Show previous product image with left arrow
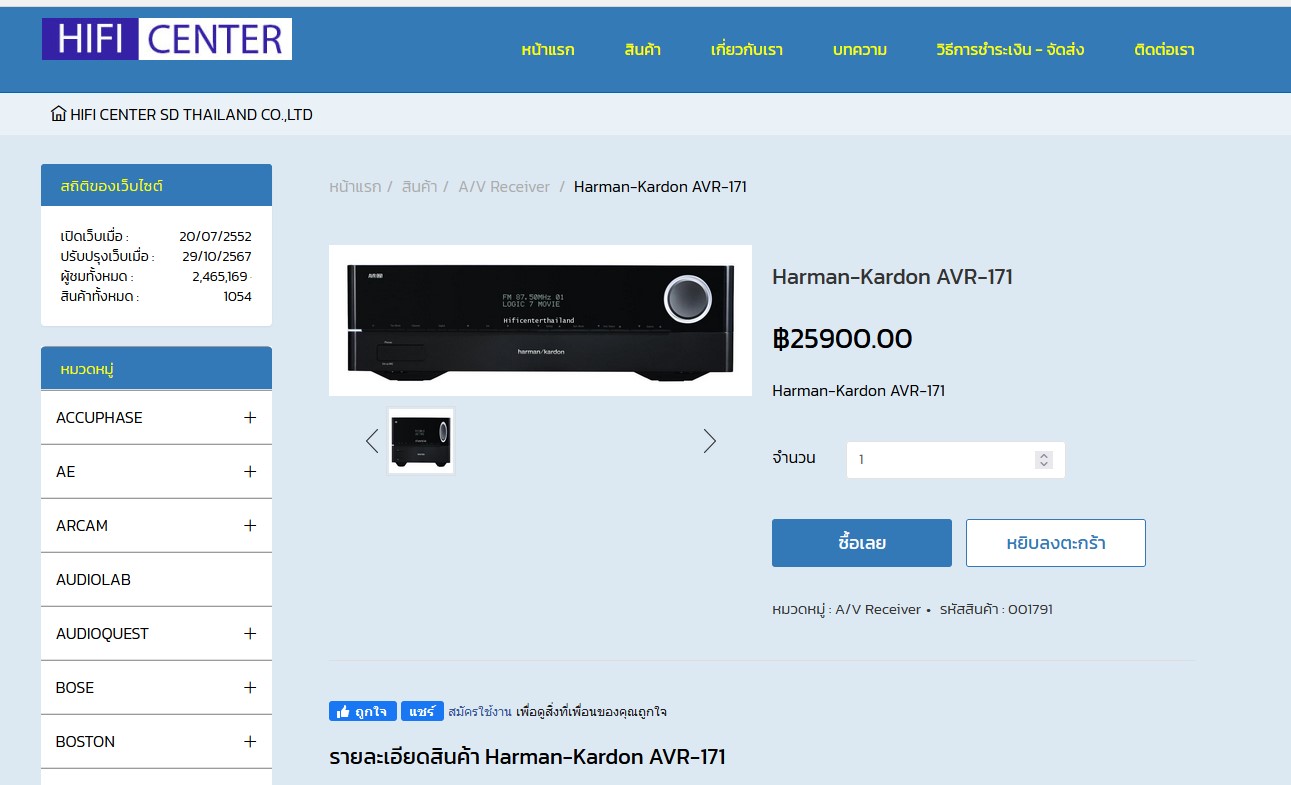This screenshot has width=1291, height=785. point(372,441)
